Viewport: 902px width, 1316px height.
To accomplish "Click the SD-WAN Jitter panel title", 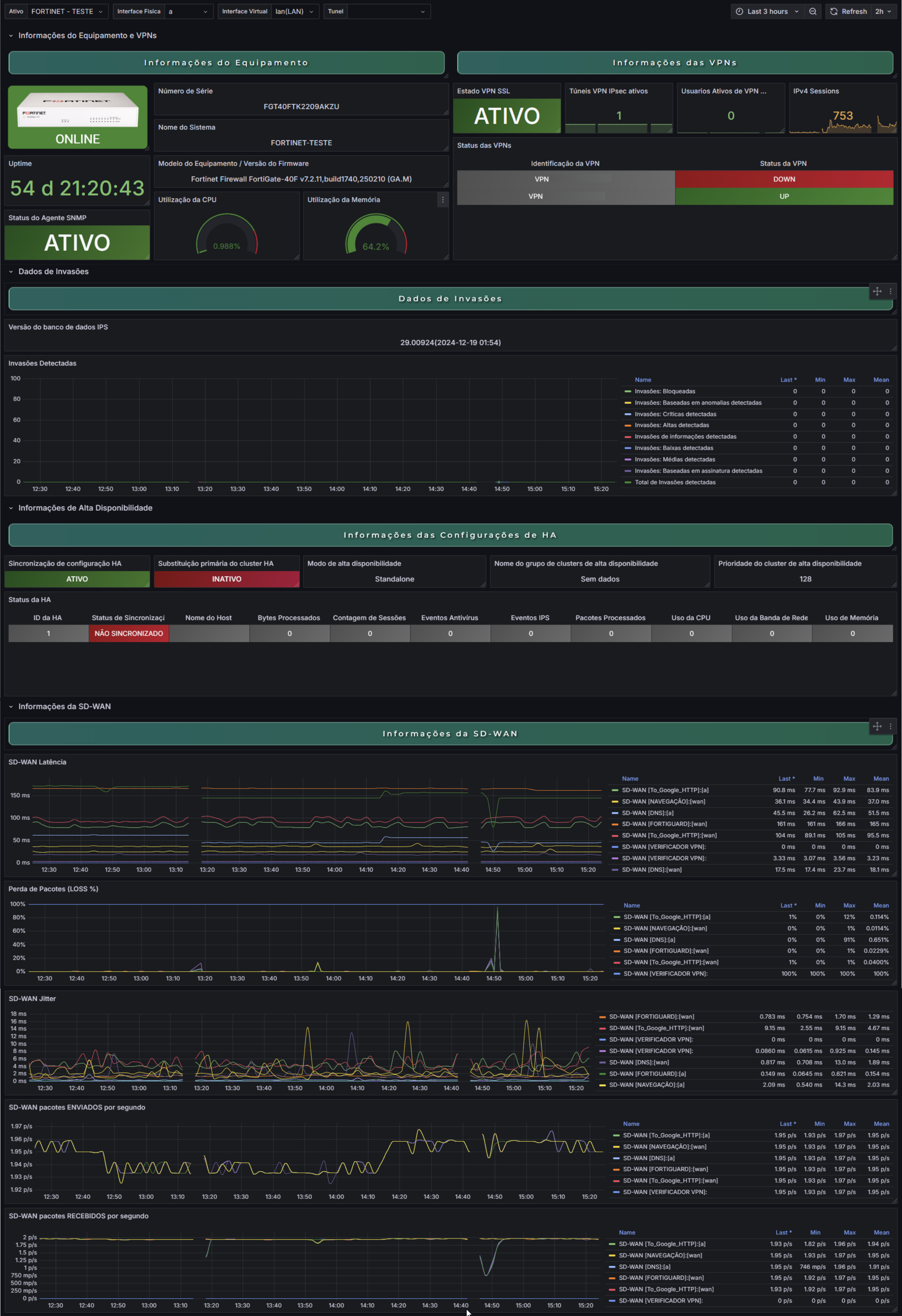I will click(x=32, y=999).
